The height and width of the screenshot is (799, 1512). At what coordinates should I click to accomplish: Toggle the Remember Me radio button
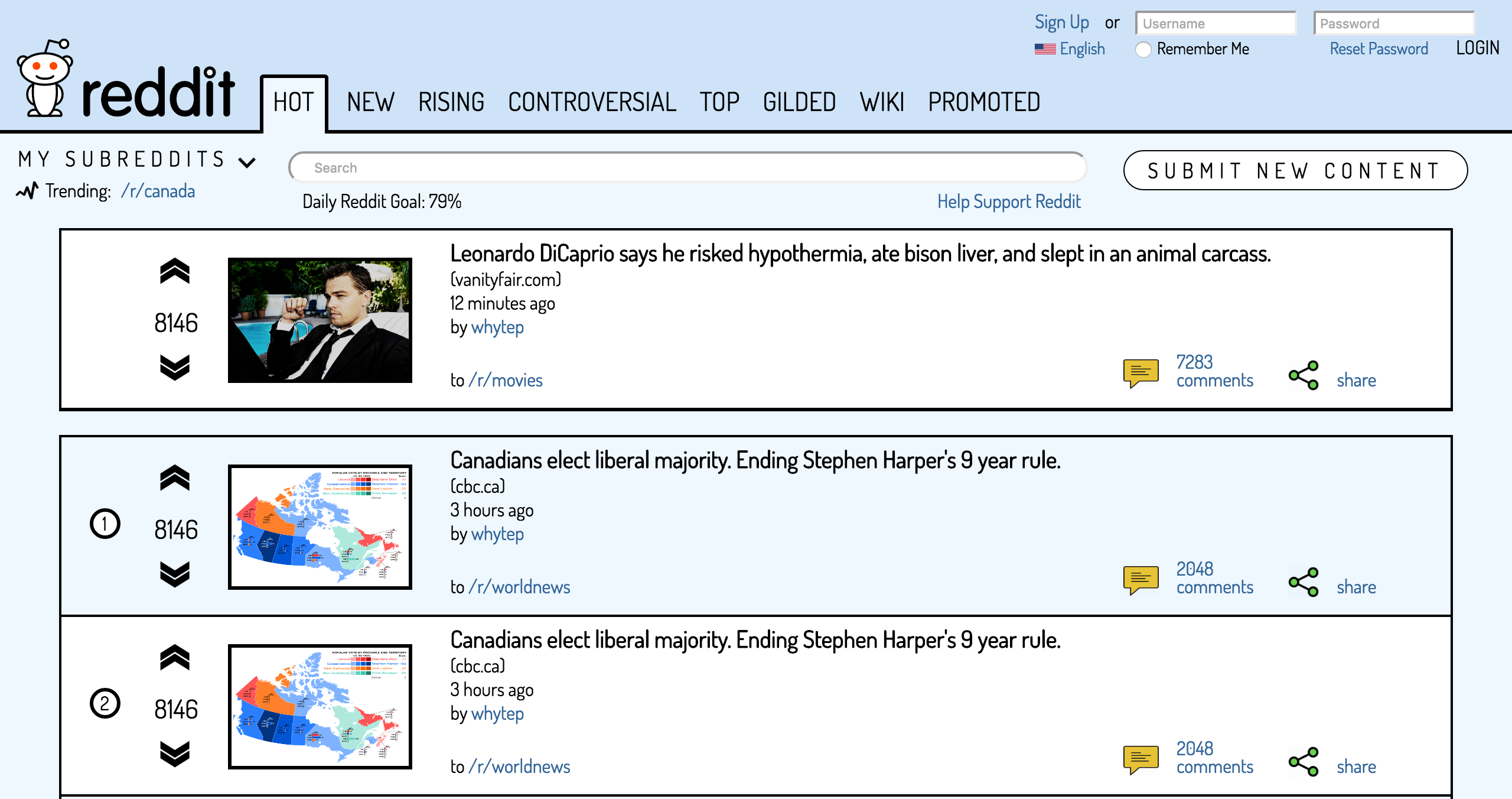pos(1143,50)
